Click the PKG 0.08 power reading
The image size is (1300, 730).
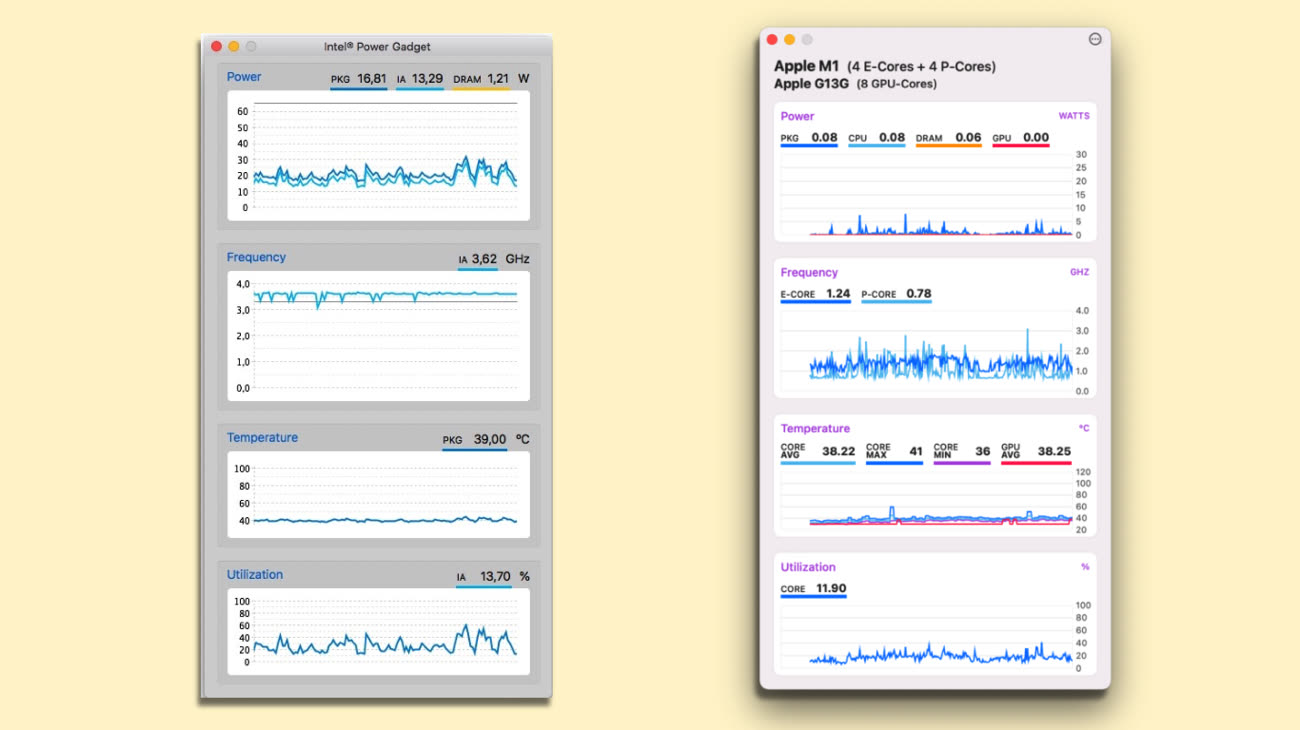[809, 139]
